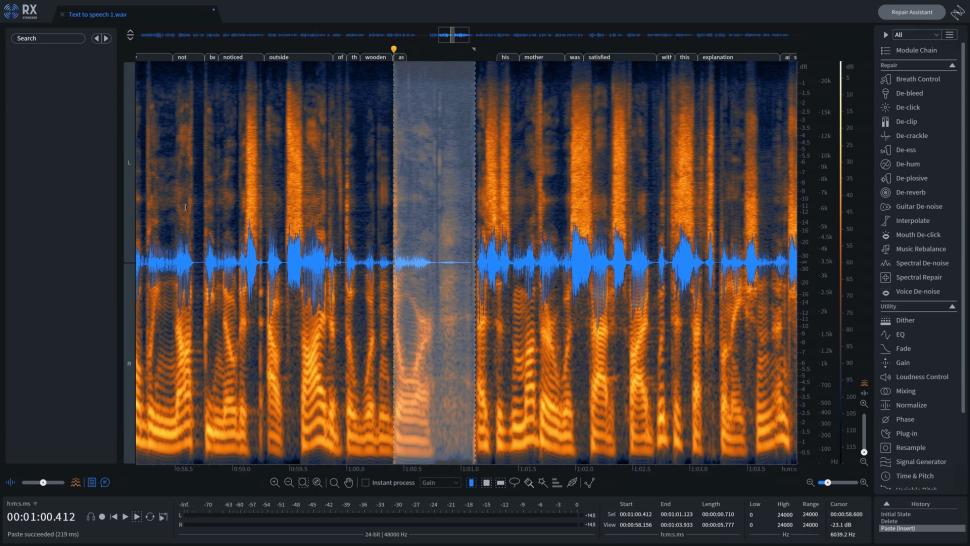970x546 pixels.
Task: Open the Spectral Repair module
Action: (918, 277)
